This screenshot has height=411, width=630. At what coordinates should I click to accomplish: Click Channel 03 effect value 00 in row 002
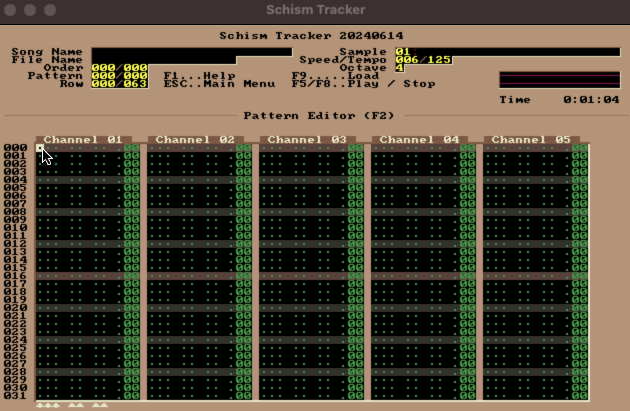click(356, 164)
